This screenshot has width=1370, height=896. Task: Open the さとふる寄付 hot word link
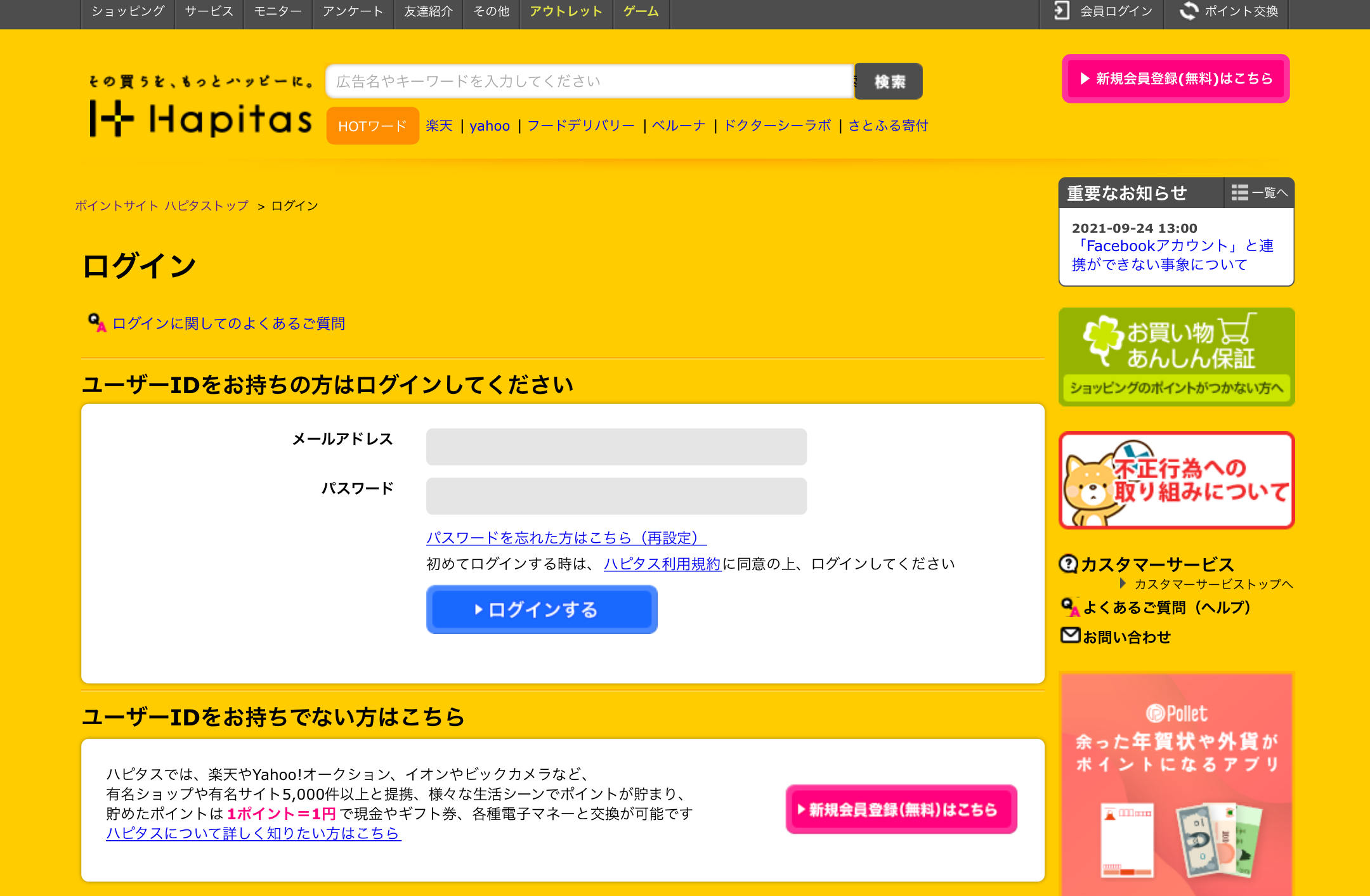click(888, 126)
